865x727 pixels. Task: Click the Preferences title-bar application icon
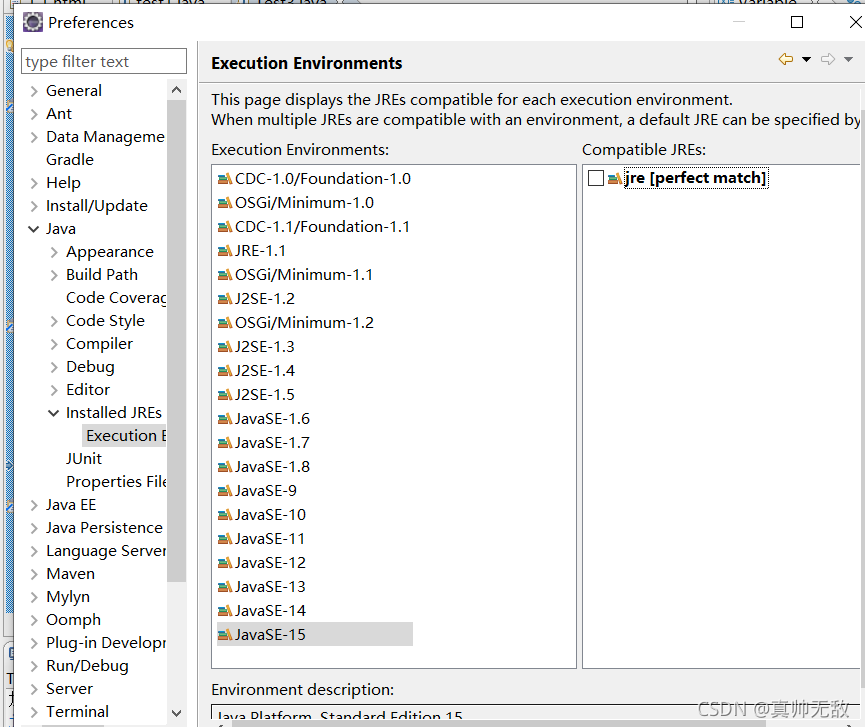point(32,21)
